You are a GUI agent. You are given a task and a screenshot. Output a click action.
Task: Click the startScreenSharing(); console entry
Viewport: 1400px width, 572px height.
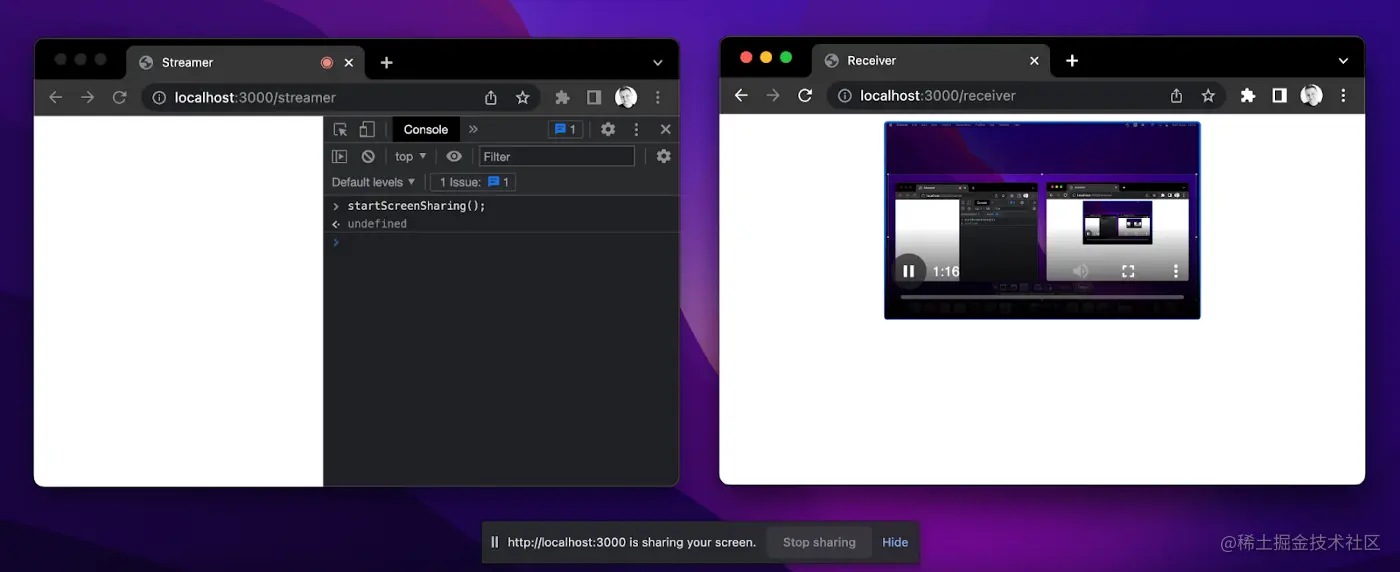tap(416, 206)
